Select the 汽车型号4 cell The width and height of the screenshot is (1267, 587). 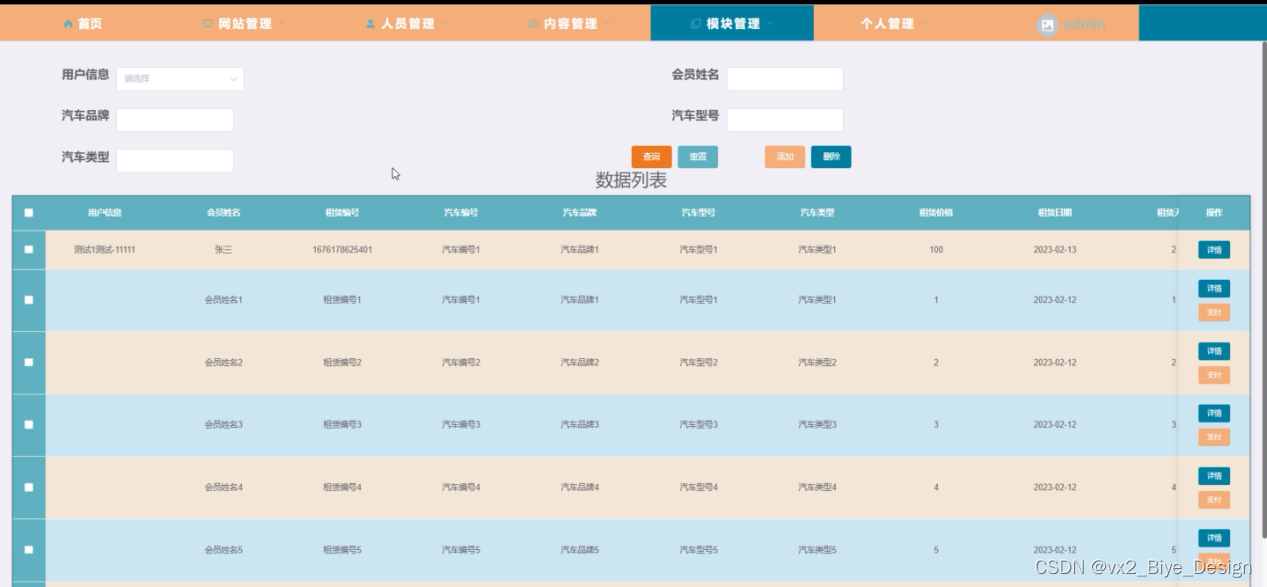pyautogui.click(x=698, y=487)
